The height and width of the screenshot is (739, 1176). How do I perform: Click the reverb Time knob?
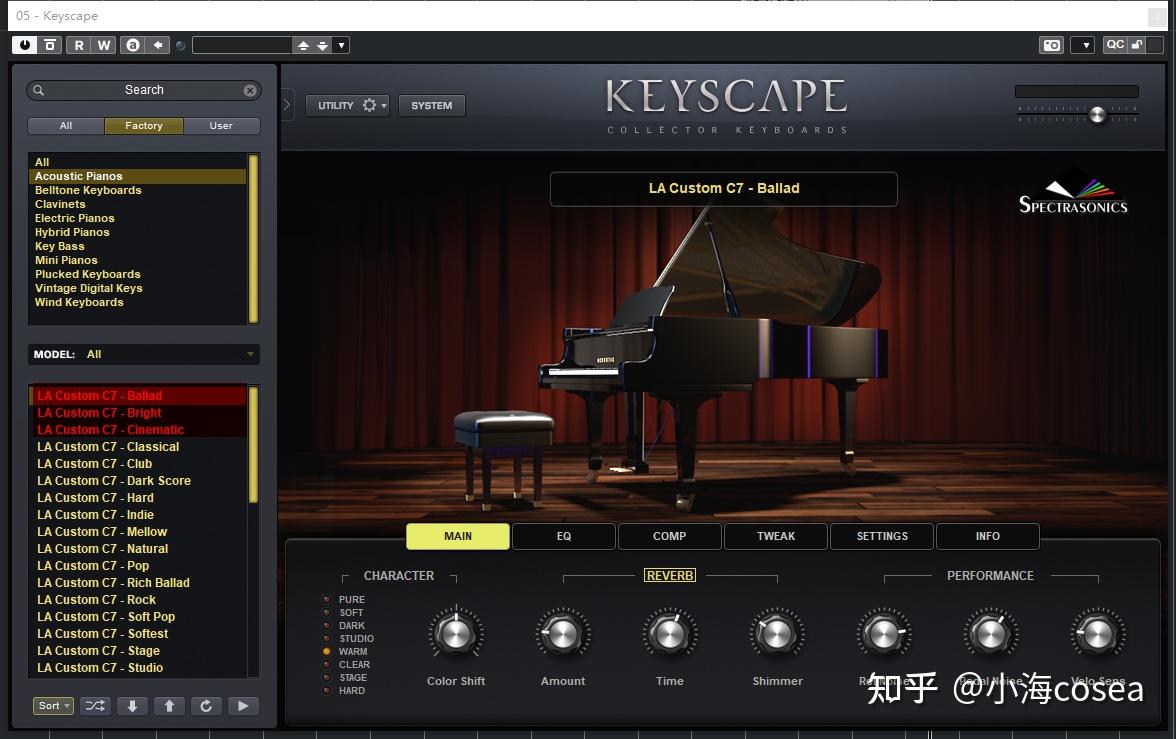[670, 634]
